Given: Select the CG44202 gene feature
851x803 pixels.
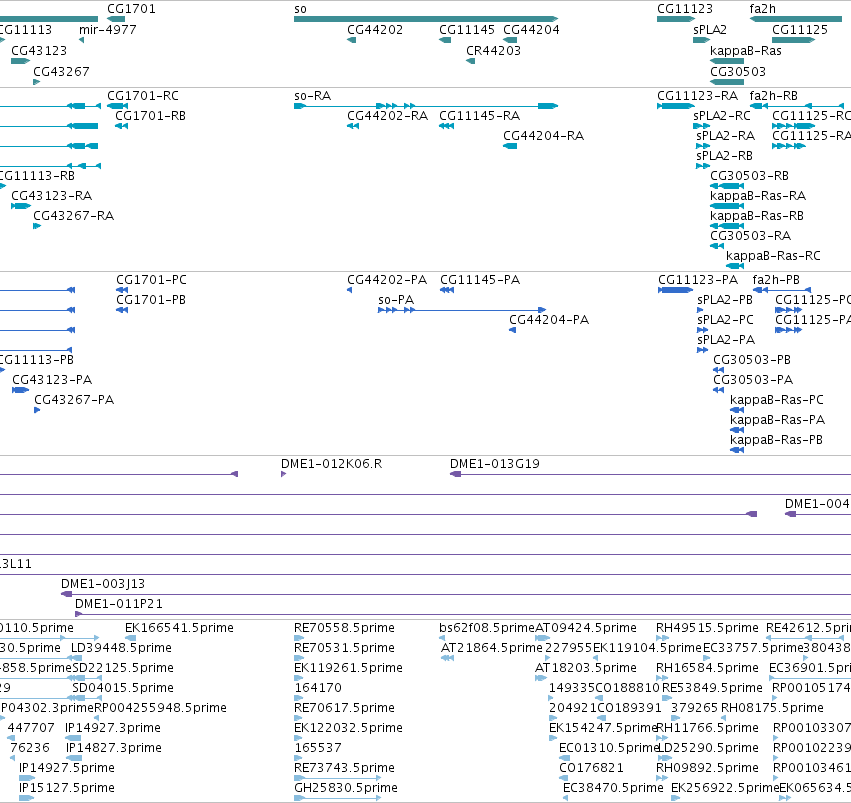Looking at the screenshot, I should (351, 40).
